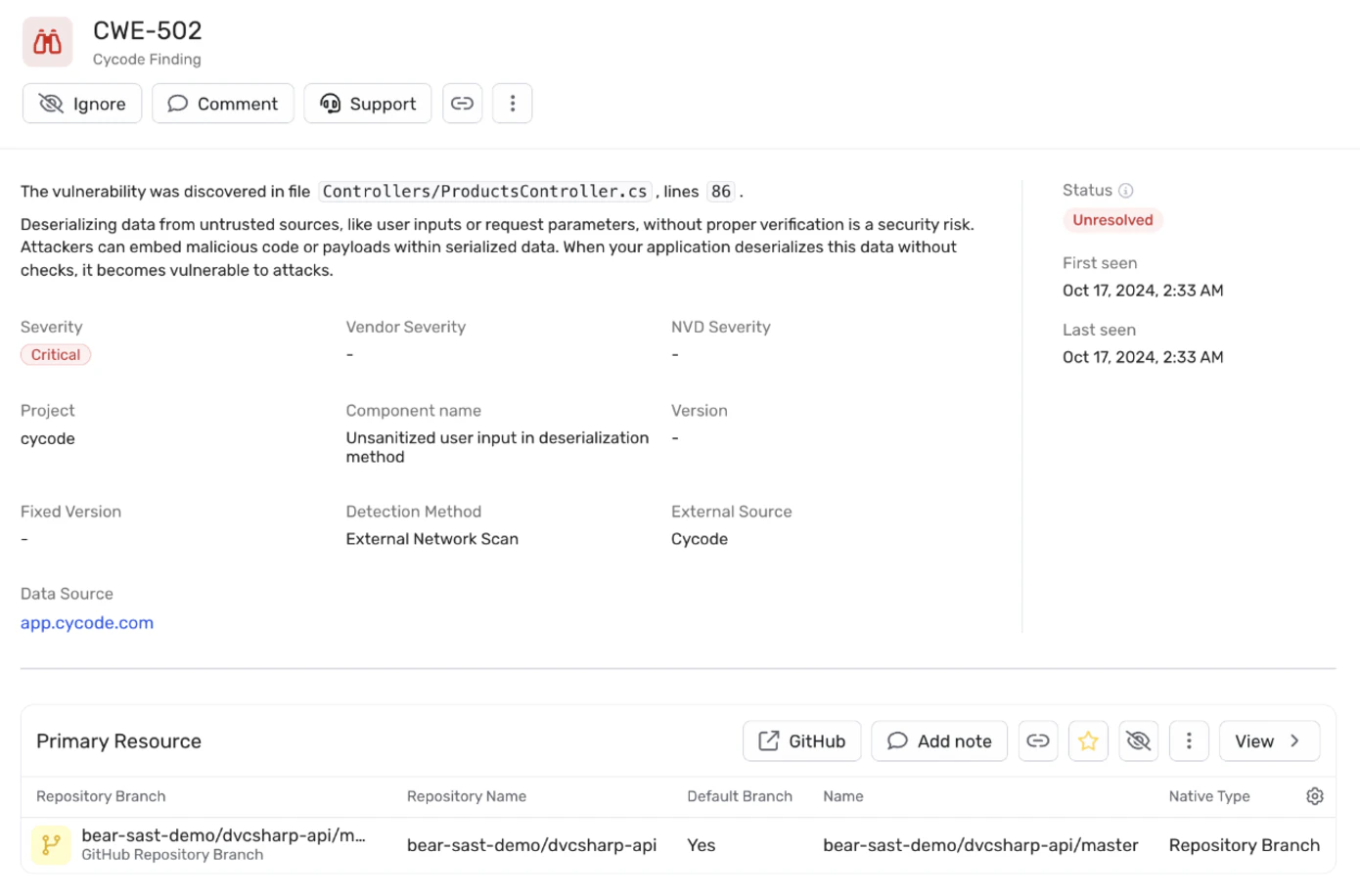Screen dimensions: 1360x896
Task: Open Primary Resource more options menu
Action: click(1189, 741)
